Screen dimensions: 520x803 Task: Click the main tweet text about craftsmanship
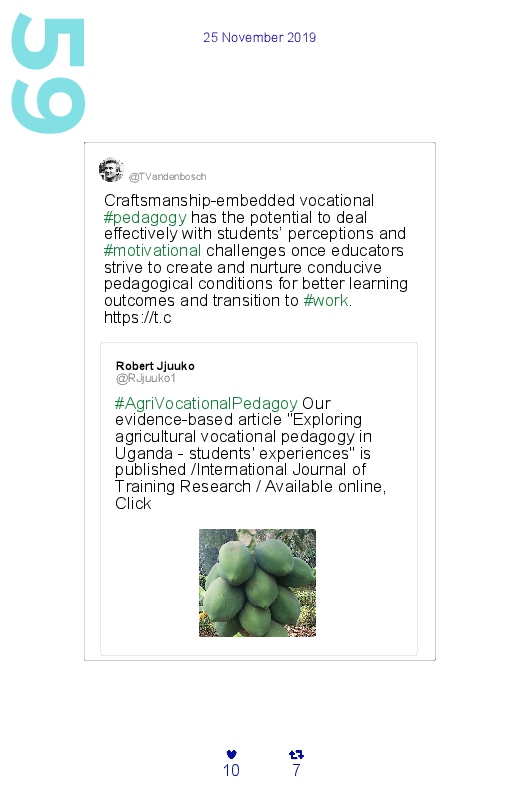point(256,259)
